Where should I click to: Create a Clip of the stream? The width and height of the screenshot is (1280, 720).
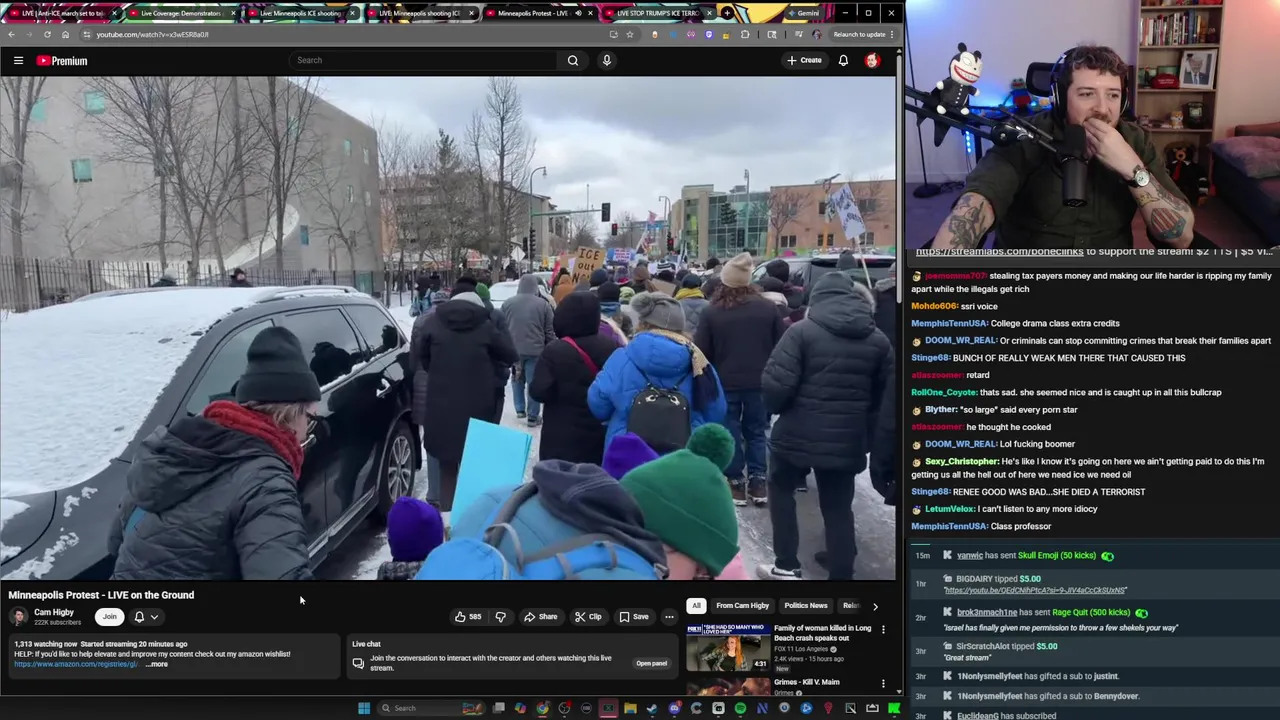tap(588, 616)
